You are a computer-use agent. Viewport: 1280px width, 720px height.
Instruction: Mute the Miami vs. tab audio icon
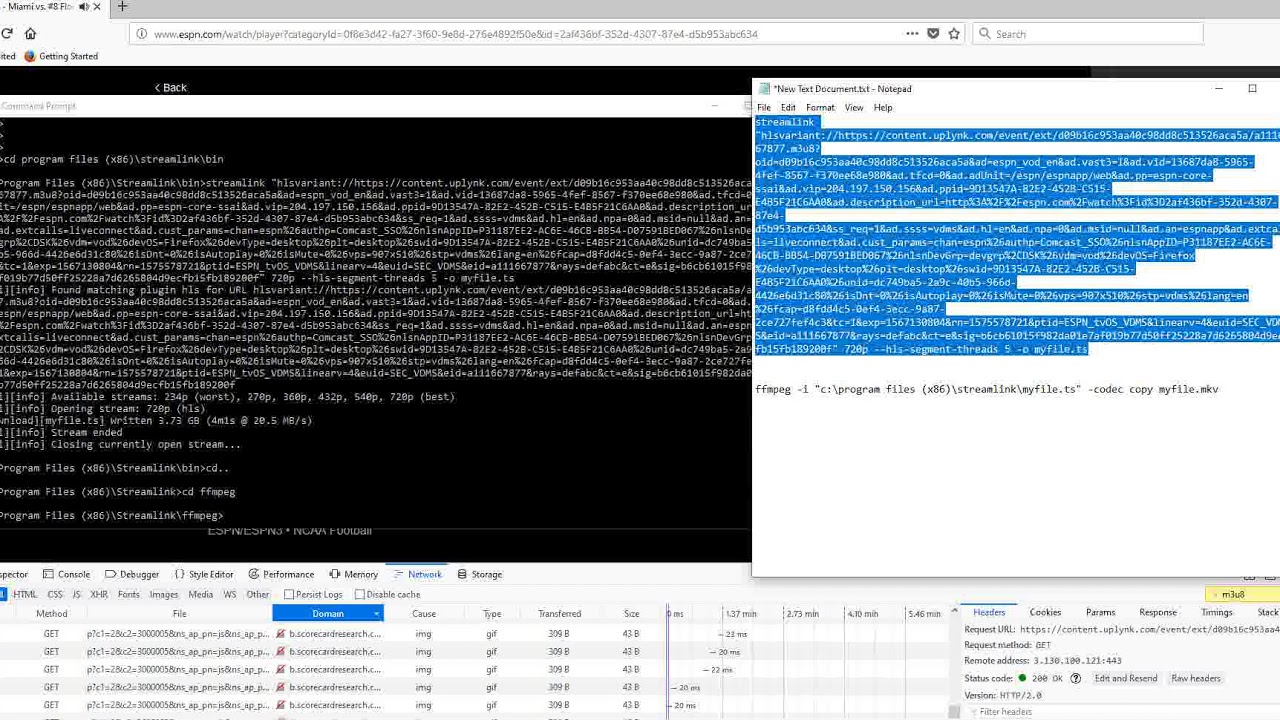point(84,7)
